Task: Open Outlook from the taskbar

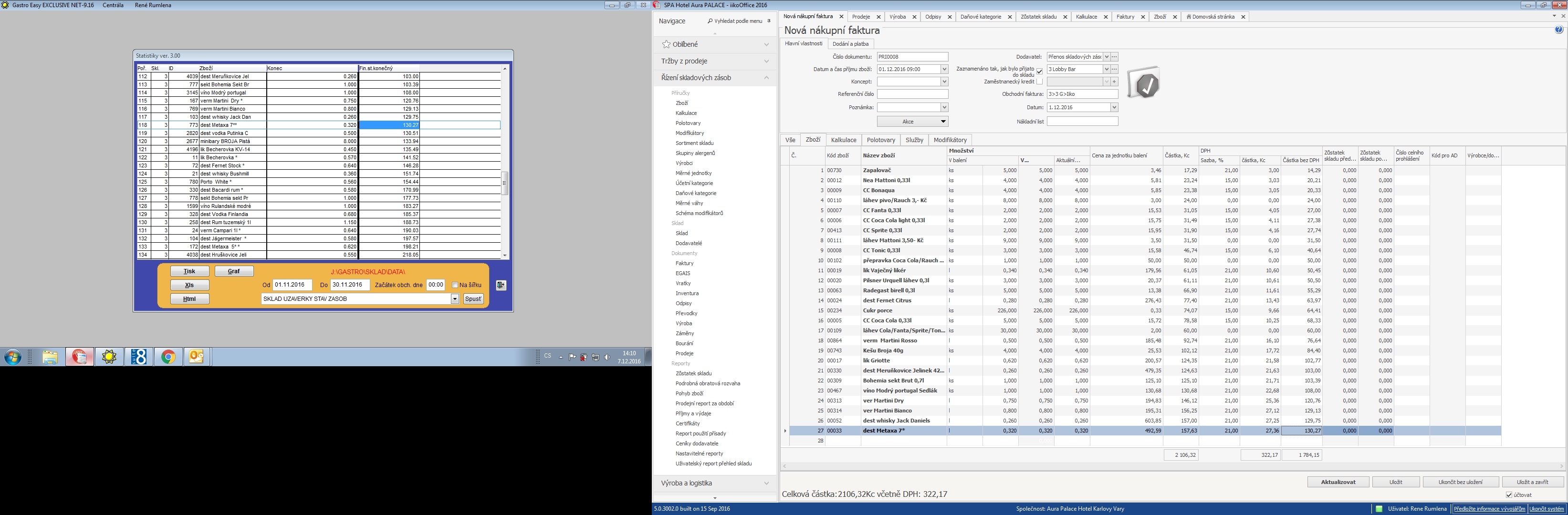Action: tap(197, 357)
